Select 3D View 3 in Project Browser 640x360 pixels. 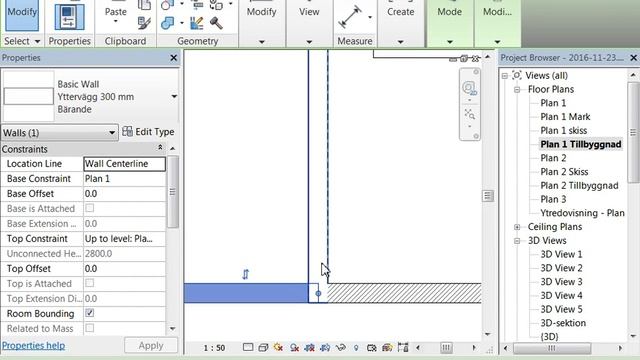point(561,282)
